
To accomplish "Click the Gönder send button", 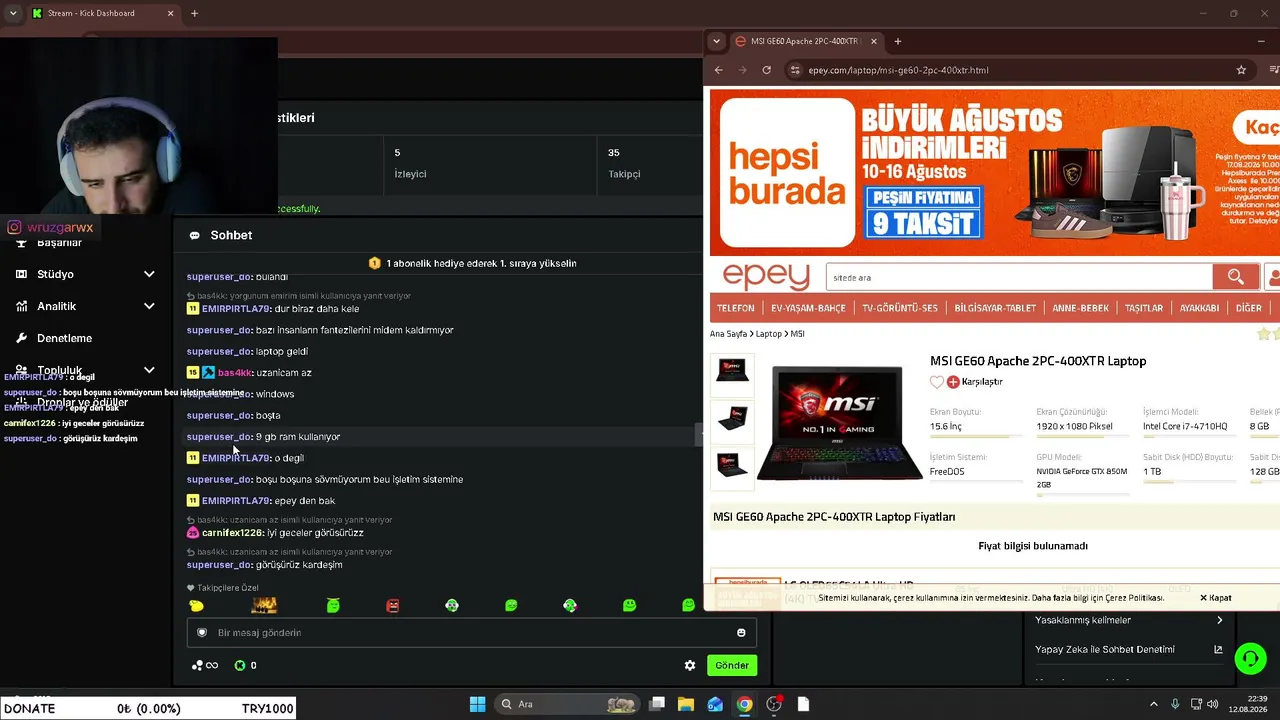I will coord(731,665).
